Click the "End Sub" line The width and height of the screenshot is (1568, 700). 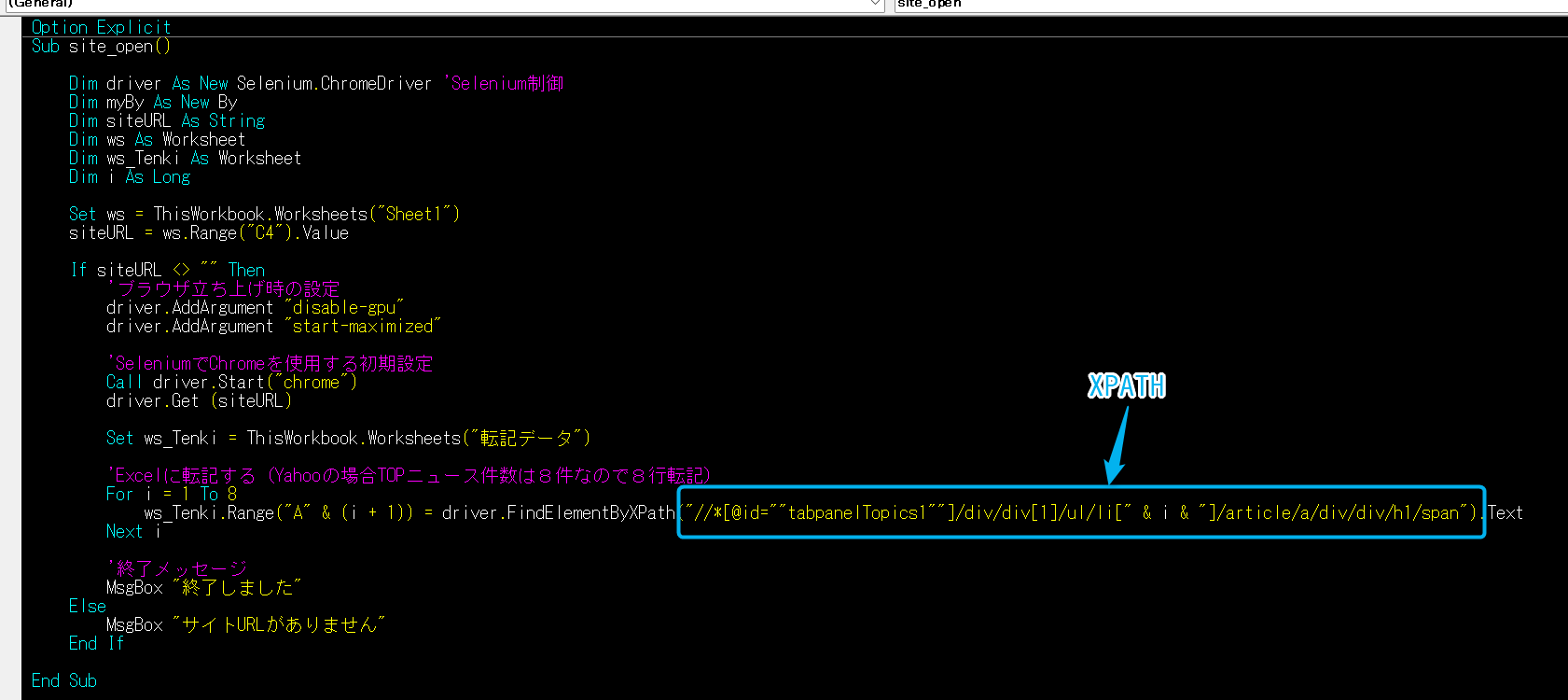(x=63, y=680)
